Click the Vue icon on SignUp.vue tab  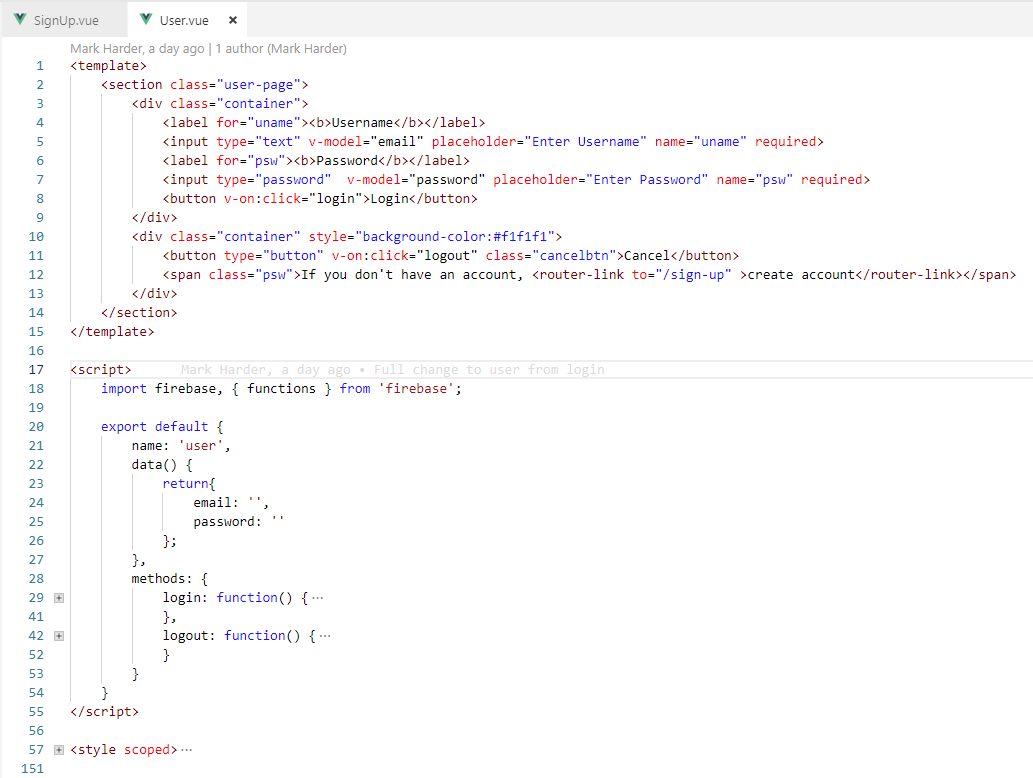(x=19, y=20)
